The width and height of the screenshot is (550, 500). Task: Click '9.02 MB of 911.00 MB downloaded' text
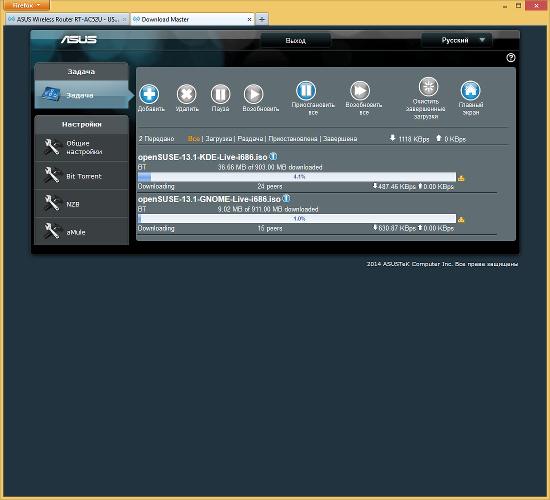click(268, 209)
